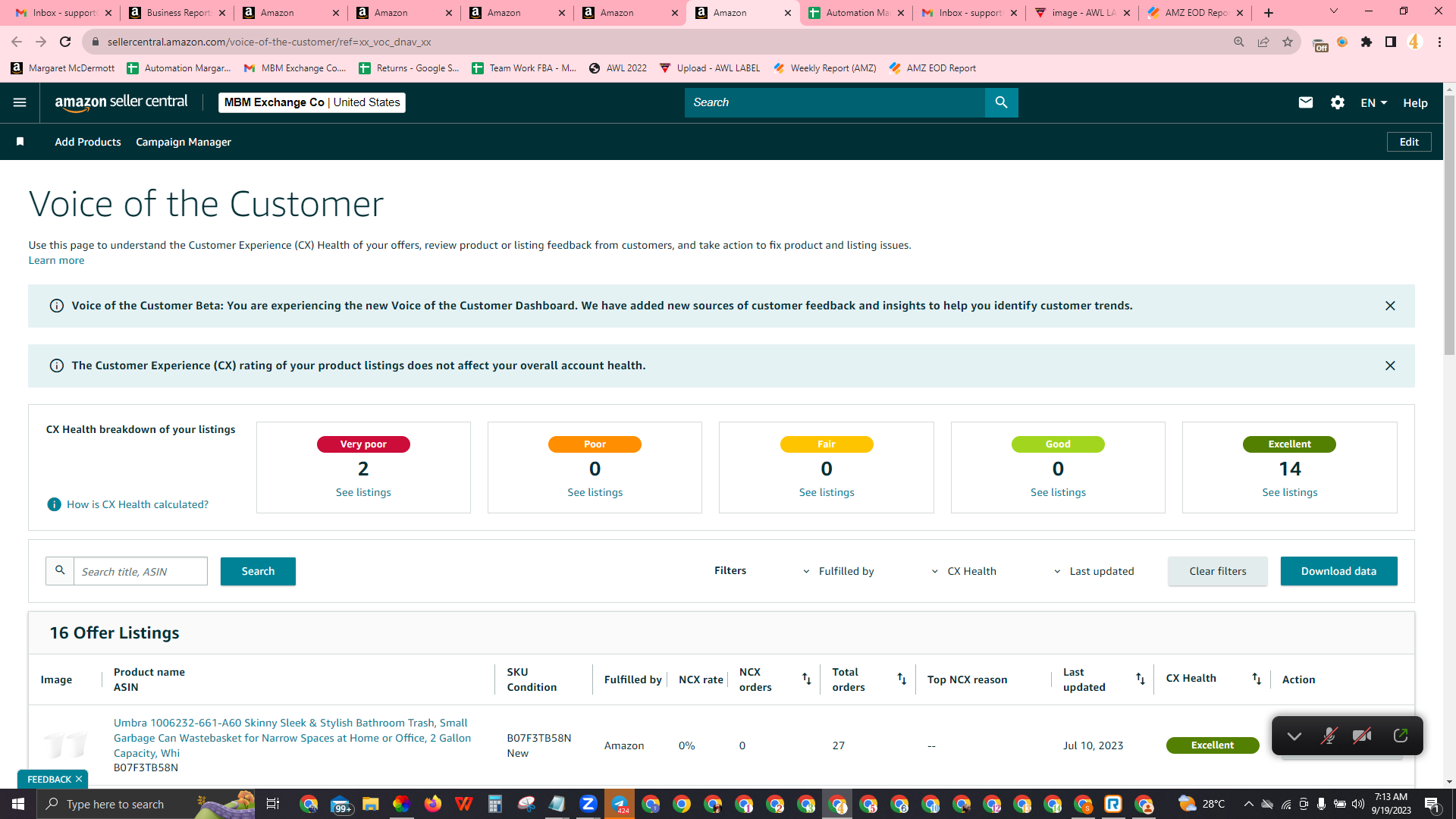Collapse the floating meeting control widget
The width and height of the screenshot is (1456, 819).
1294,736
